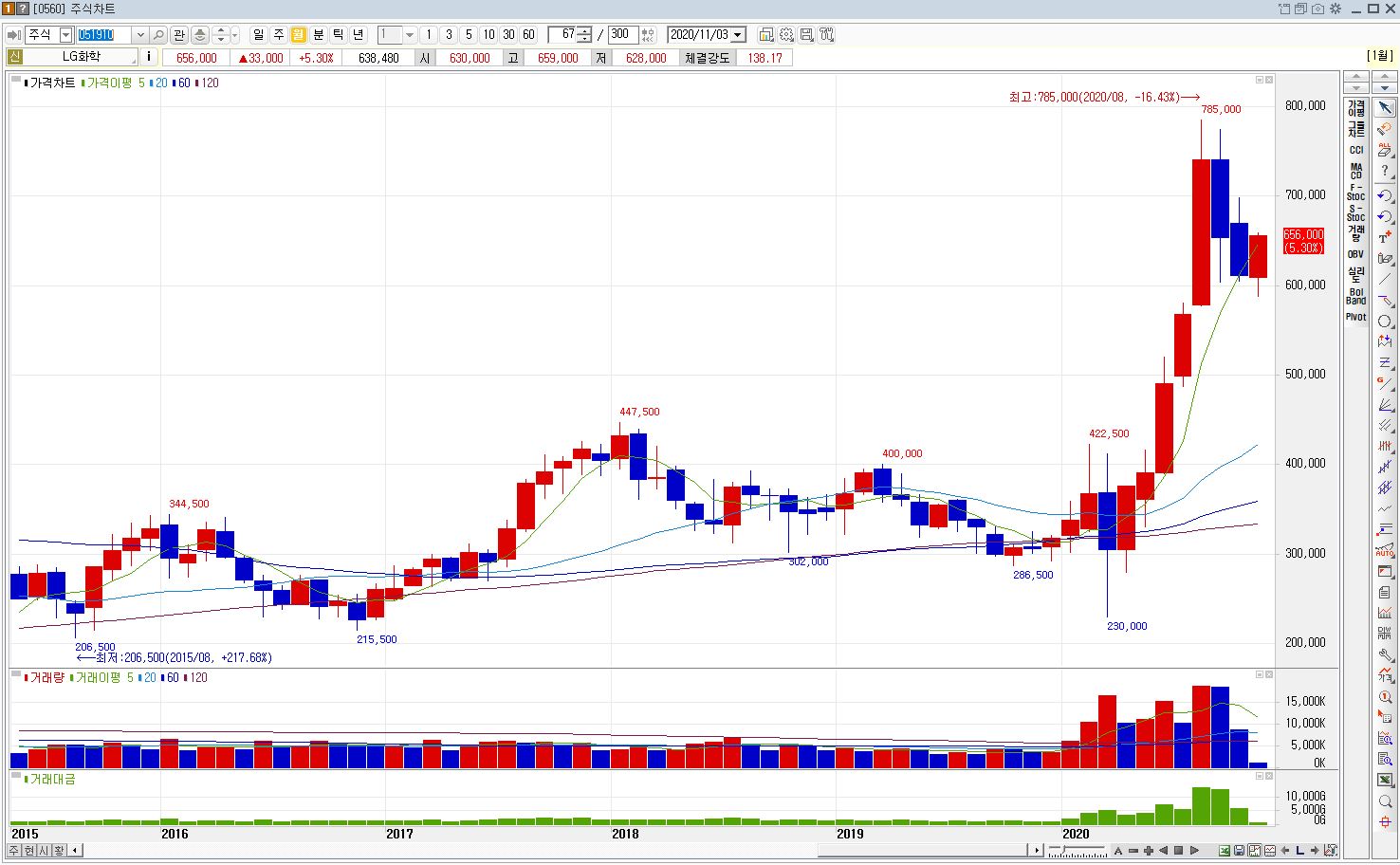Select the arrow pointer tool

pos(1385,108)
